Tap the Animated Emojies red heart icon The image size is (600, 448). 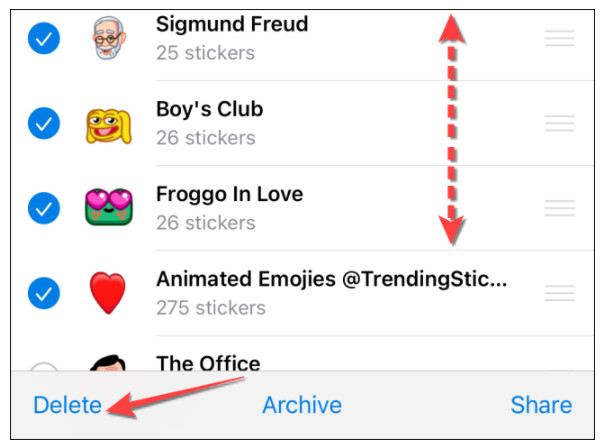pos(107,293)
